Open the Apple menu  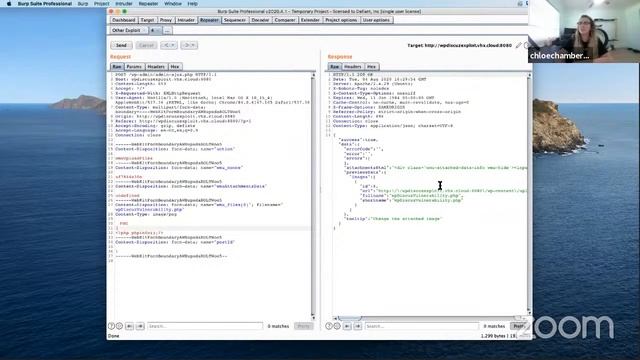(9, 4)
